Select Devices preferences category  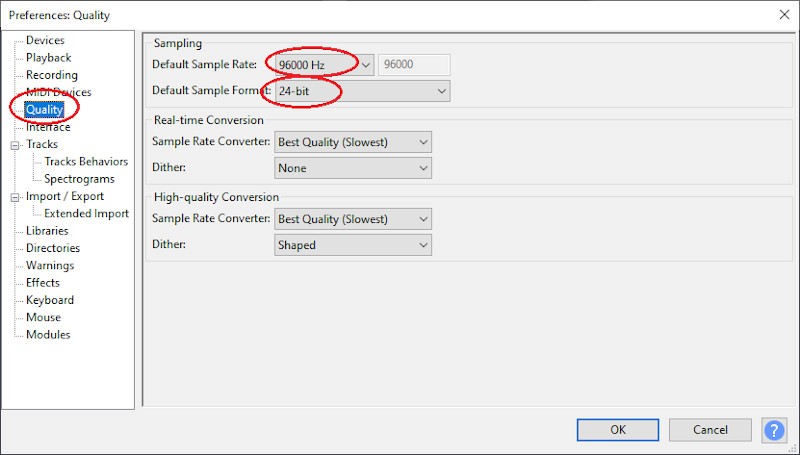(x=45, y=40)
